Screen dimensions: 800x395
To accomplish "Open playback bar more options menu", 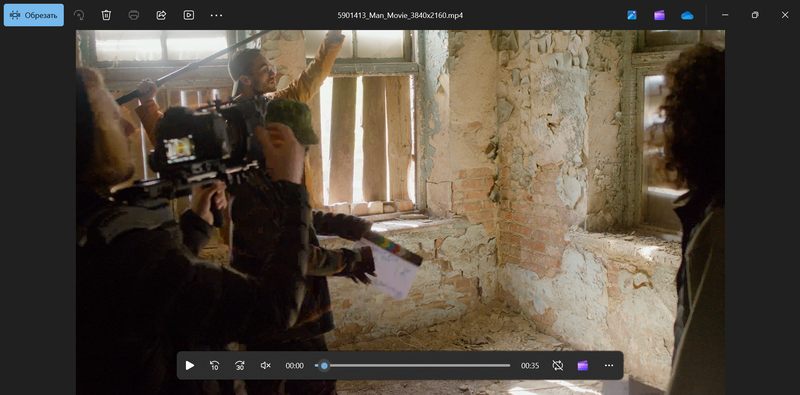I will pos(609,365).
